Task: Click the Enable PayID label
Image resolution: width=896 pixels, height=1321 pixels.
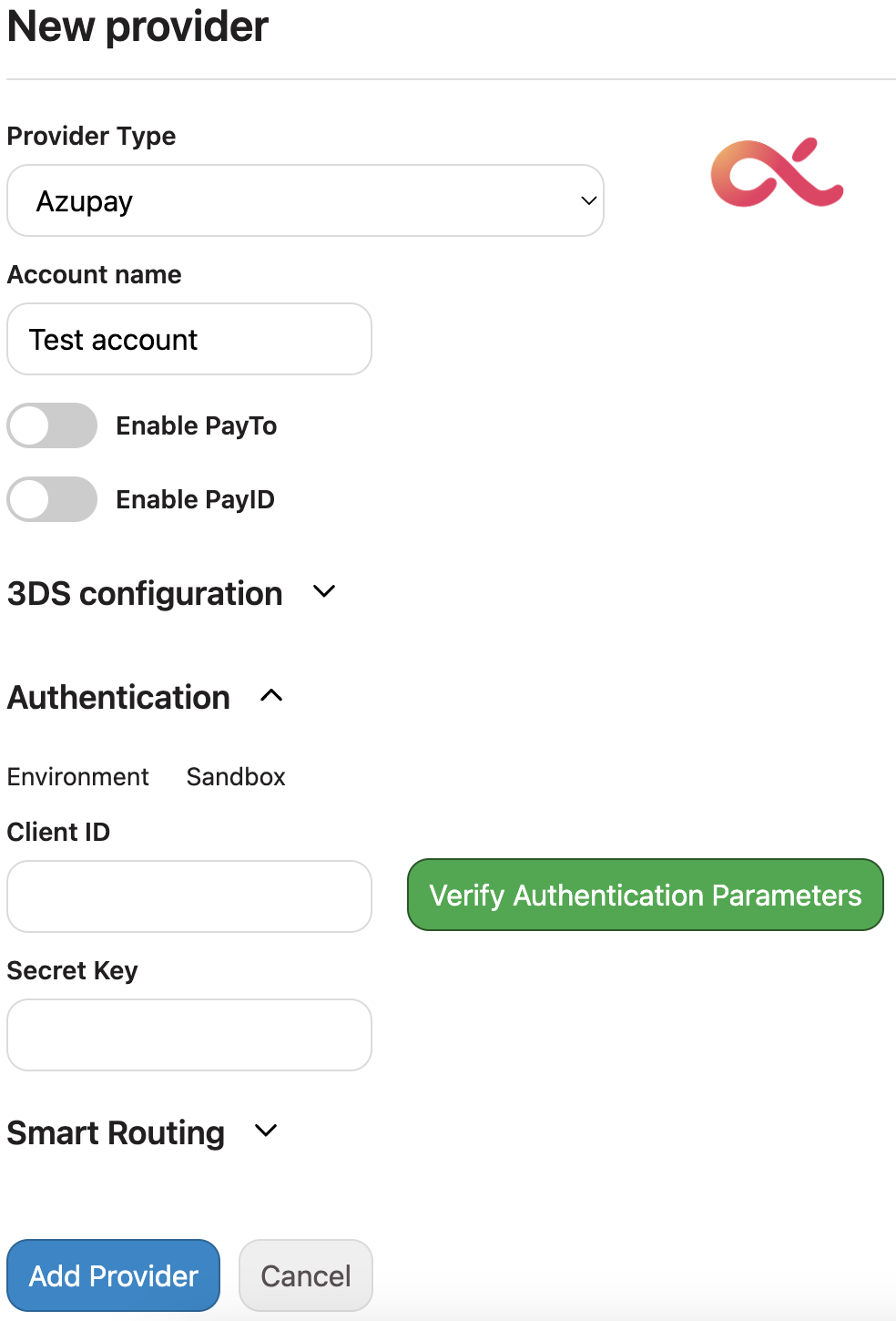Action: point(195,499)
